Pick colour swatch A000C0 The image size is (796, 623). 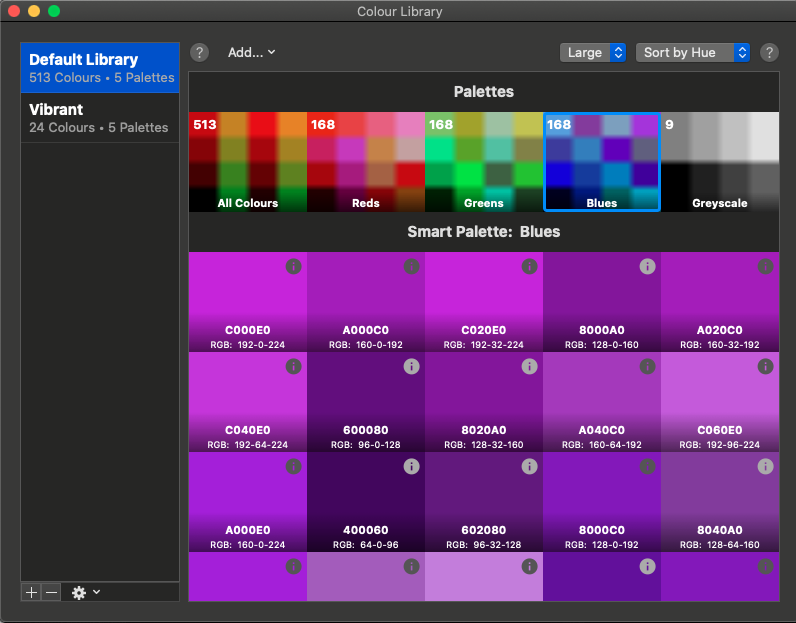[x=366, y=302]
